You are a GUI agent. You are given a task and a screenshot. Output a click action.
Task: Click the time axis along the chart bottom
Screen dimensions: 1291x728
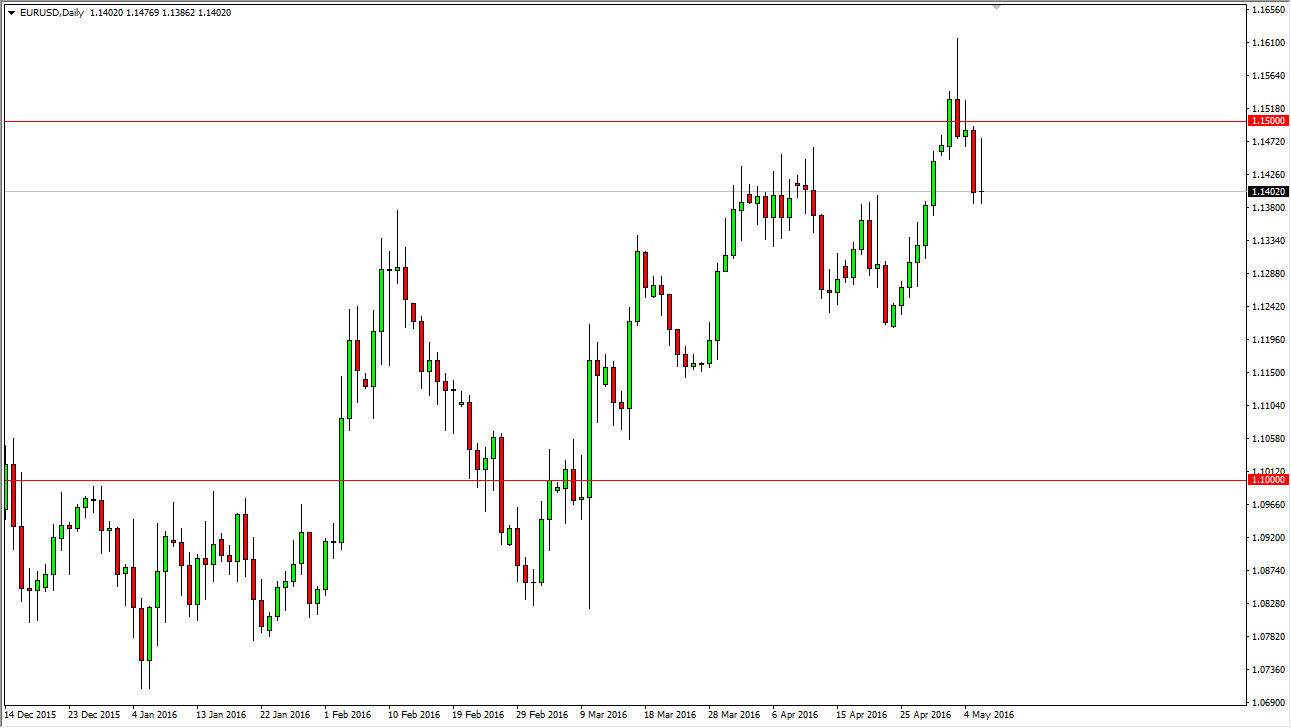click(x=600, y=716)
